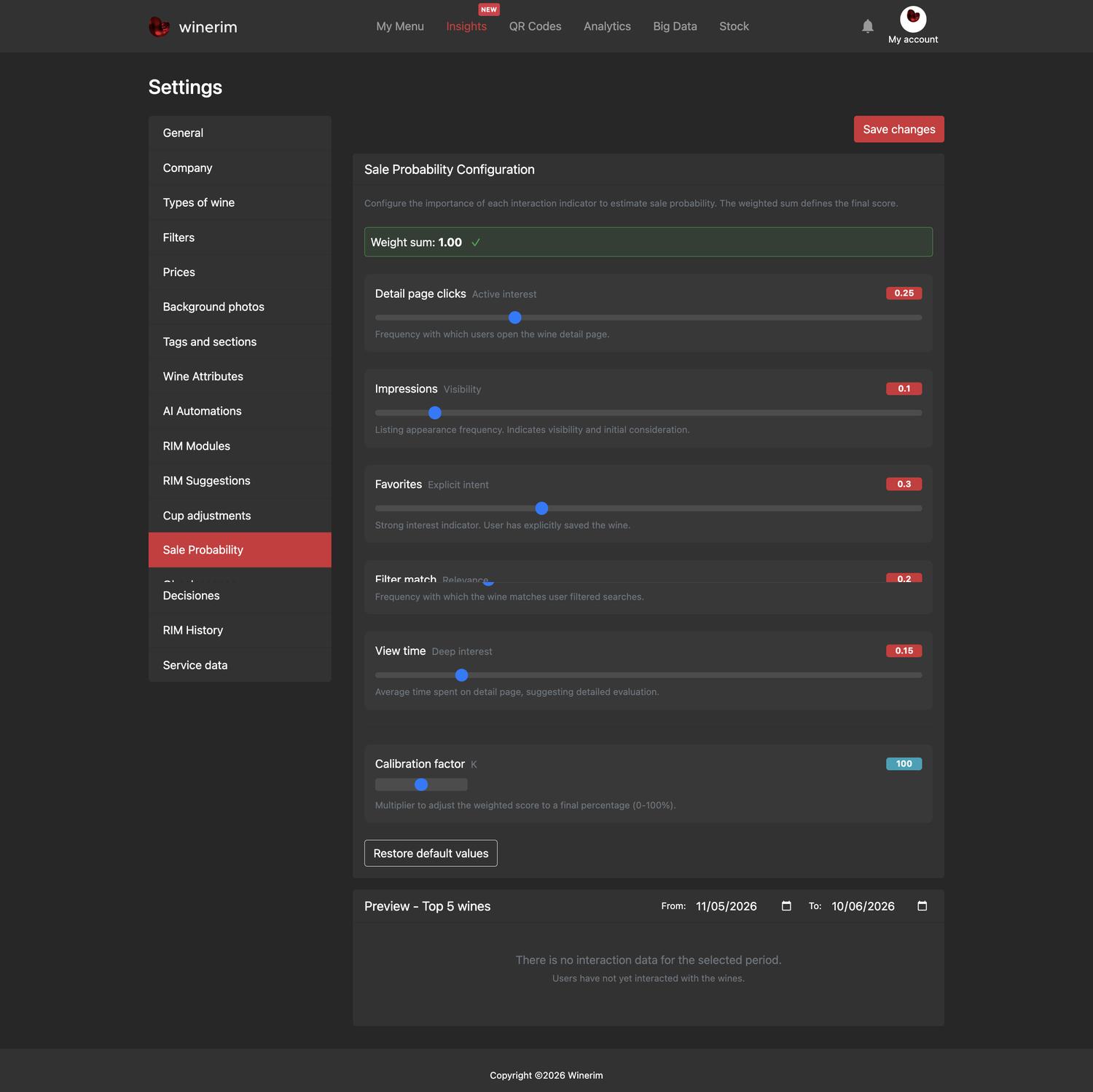Click the winerim logo
This screenshot has width=1093, height=1092.
click(x=193, y=27)
